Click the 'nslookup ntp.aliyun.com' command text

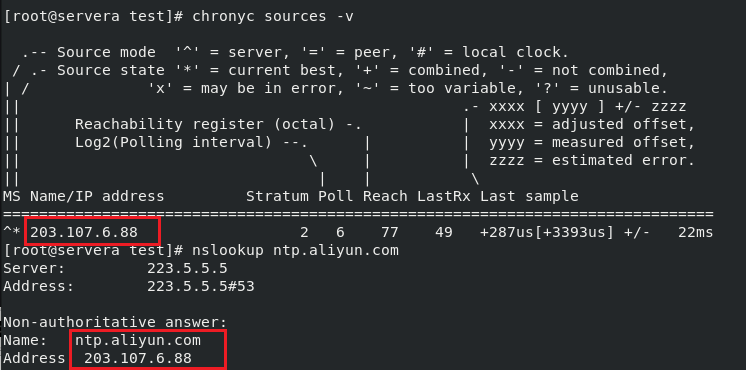(295, 250)
